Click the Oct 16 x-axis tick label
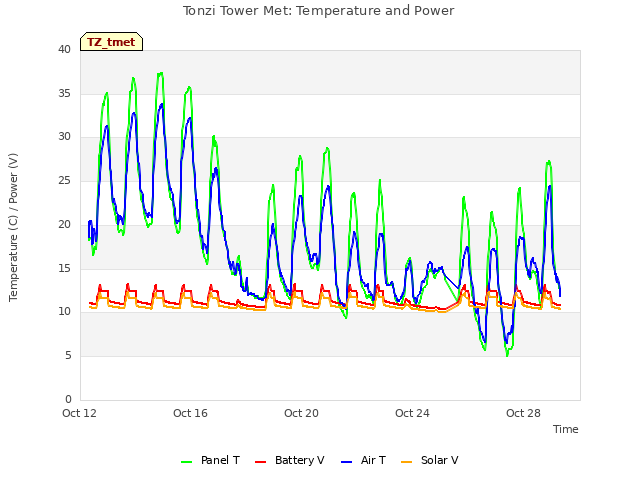 [x=190, y=413]
